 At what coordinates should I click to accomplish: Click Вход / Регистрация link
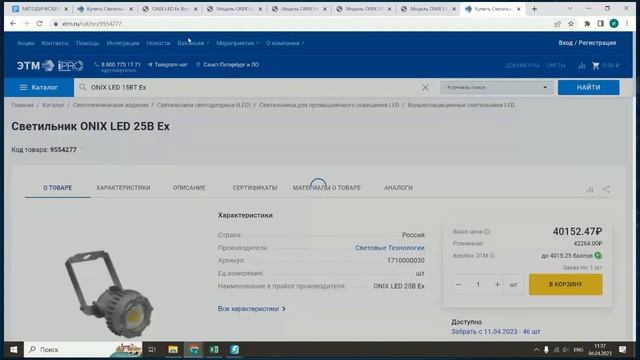pyautogui.click(x=587, y=43)
